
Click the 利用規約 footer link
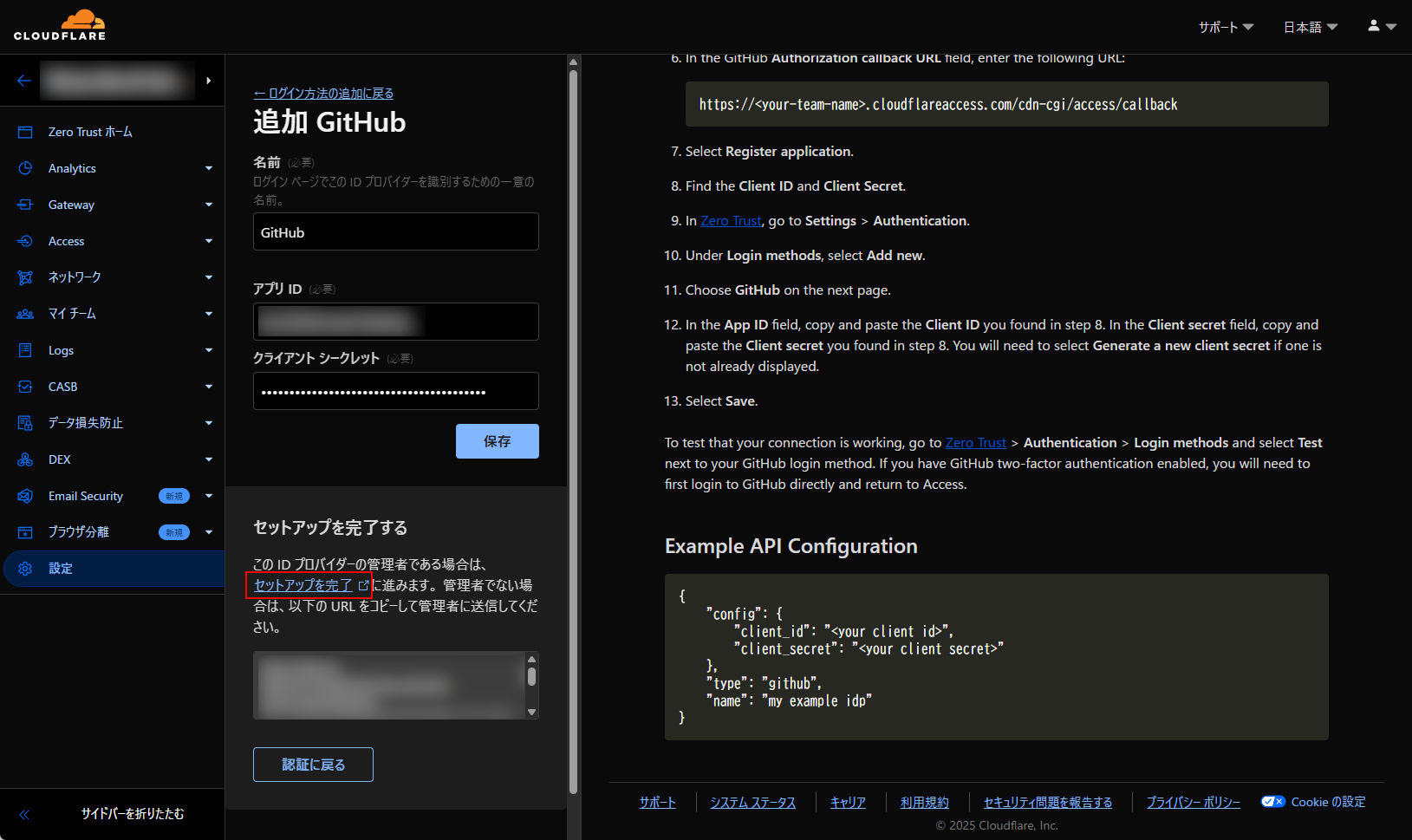[925, 803]
